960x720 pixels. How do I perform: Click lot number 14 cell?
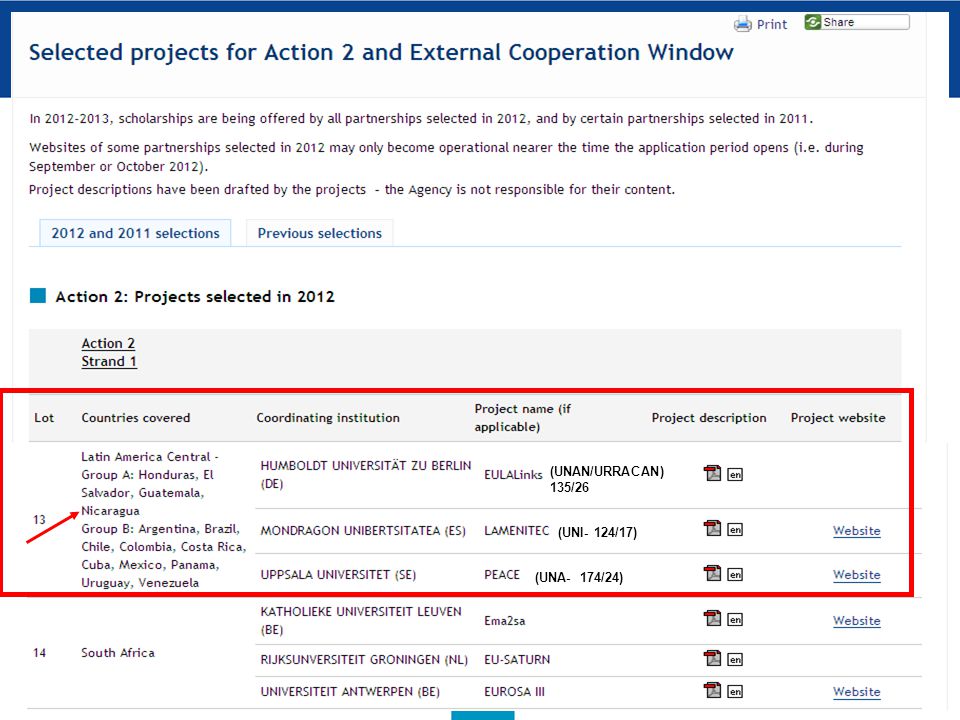[x=39, y=653]
